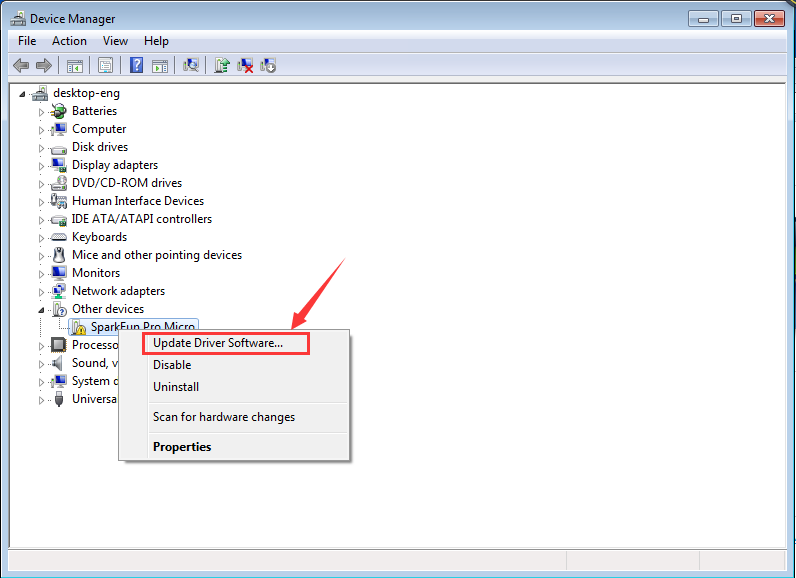
Task: Expand the Monitors node
Action: [x=41, y=274]
